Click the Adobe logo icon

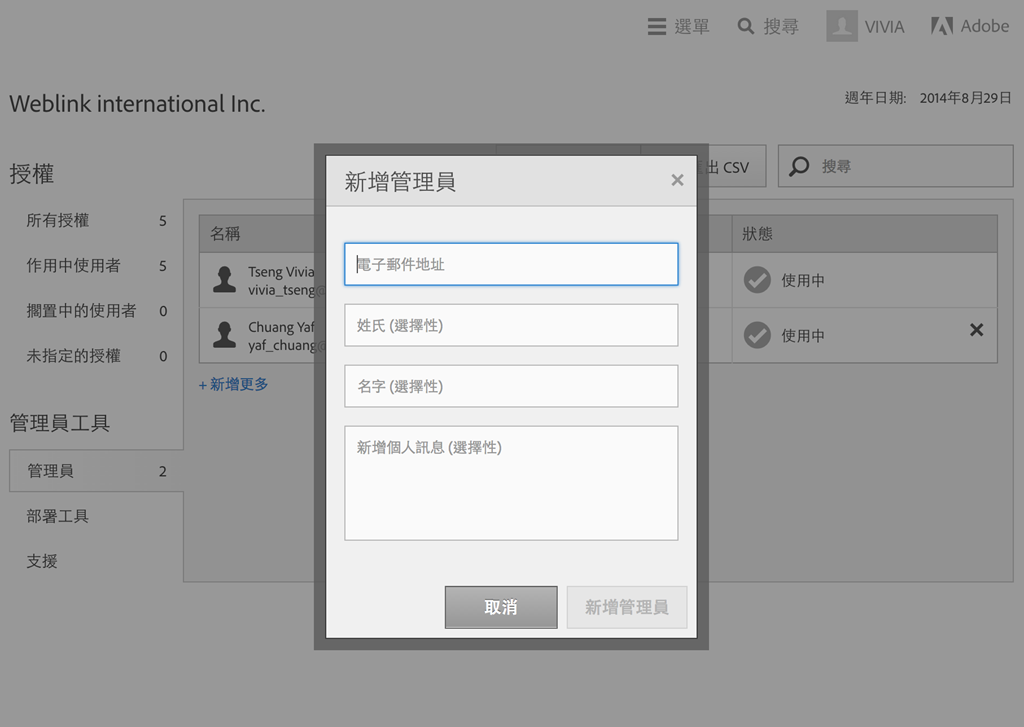pos(941,27)
